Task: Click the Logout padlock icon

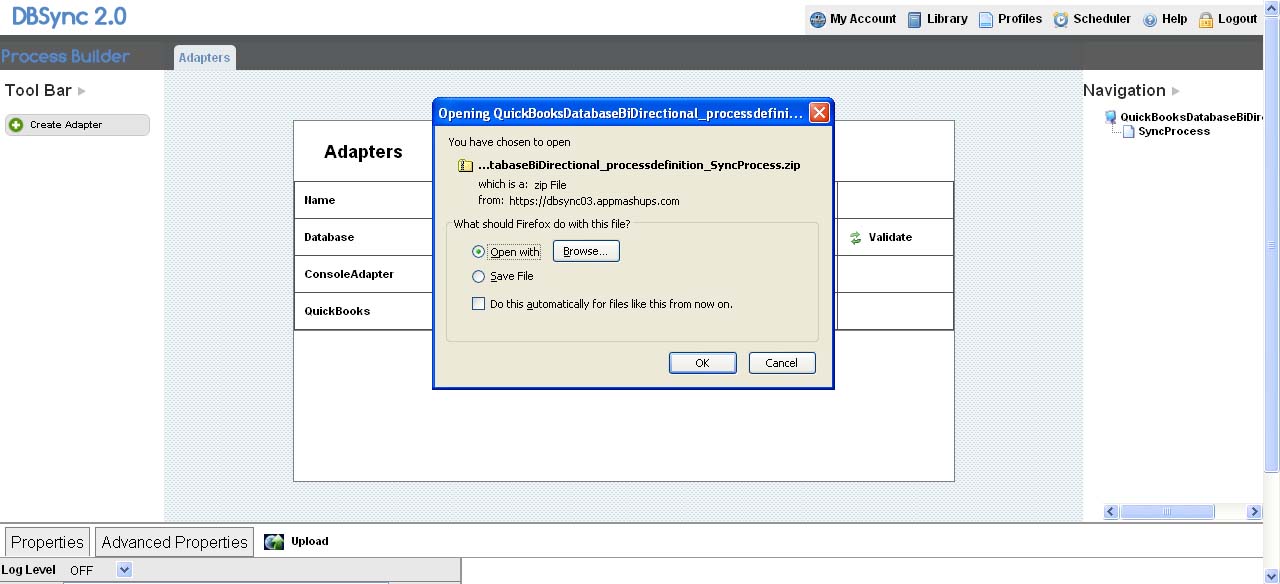Action: (1206, 19)
